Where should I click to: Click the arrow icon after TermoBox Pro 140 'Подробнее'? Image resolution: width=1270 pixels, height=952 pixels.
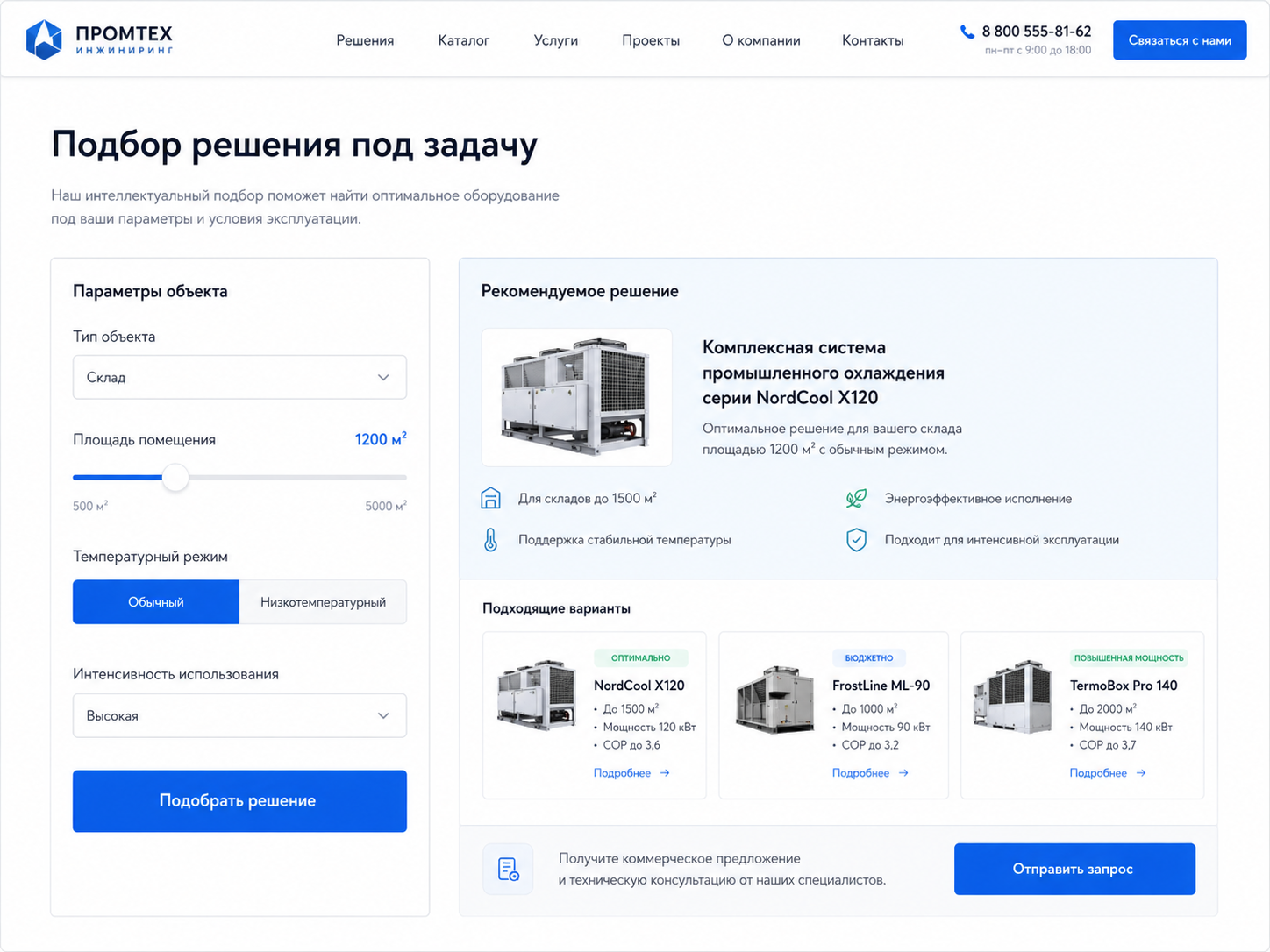(1141, 773)
